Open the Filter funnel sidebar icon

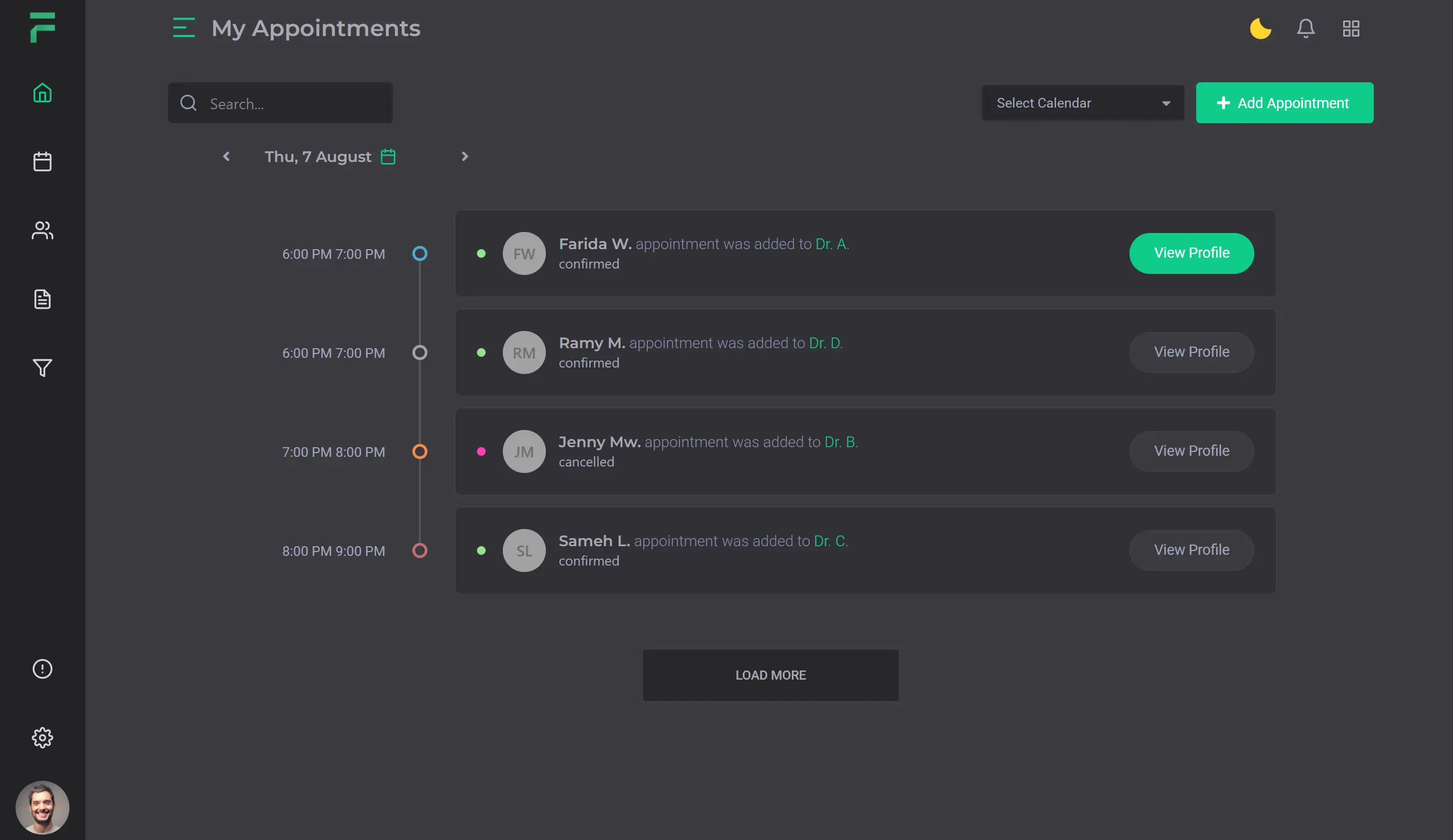(42, 368)
